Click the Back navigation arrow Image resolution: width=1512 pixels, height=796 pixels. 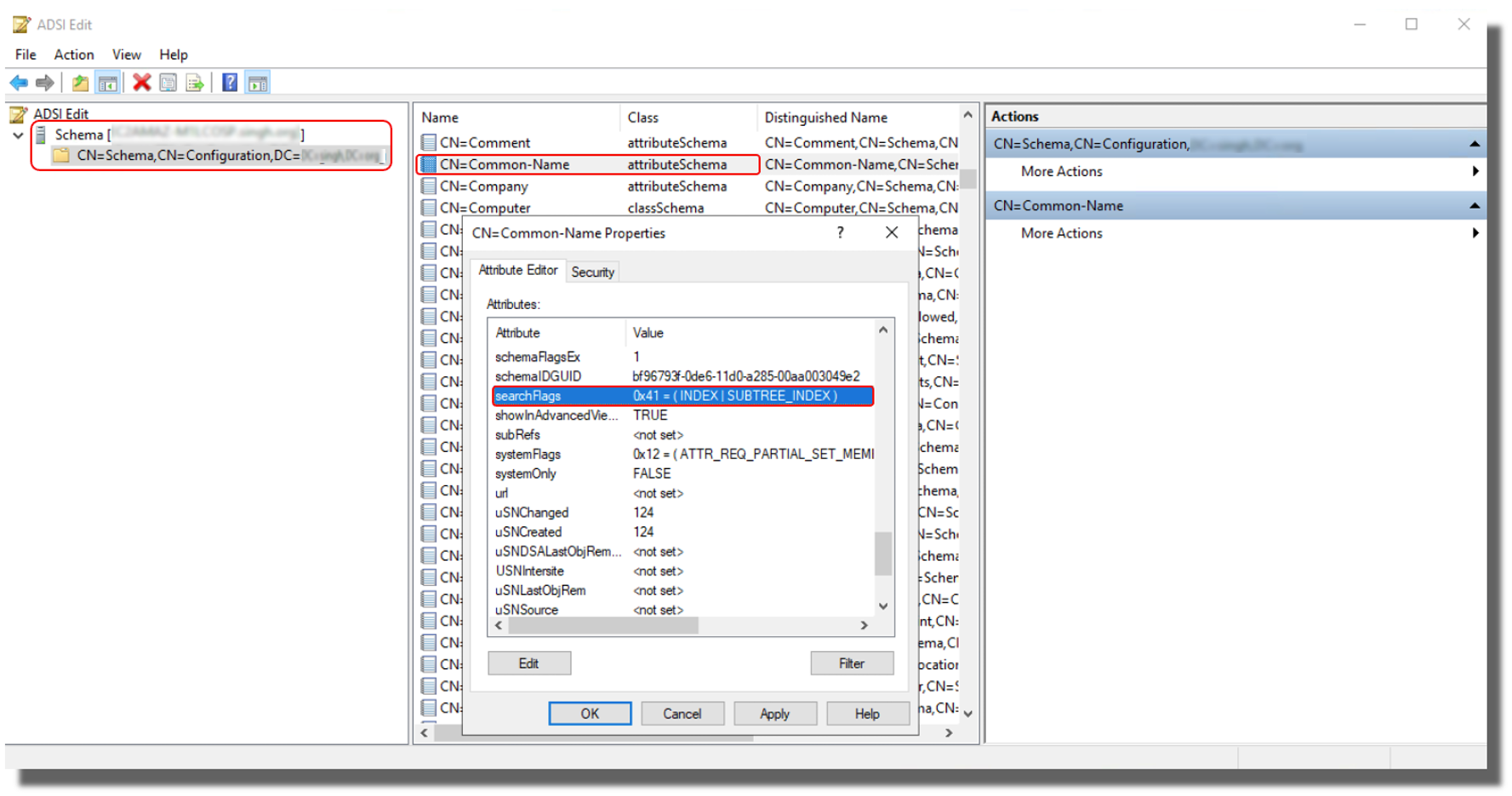tap(19, 82)
